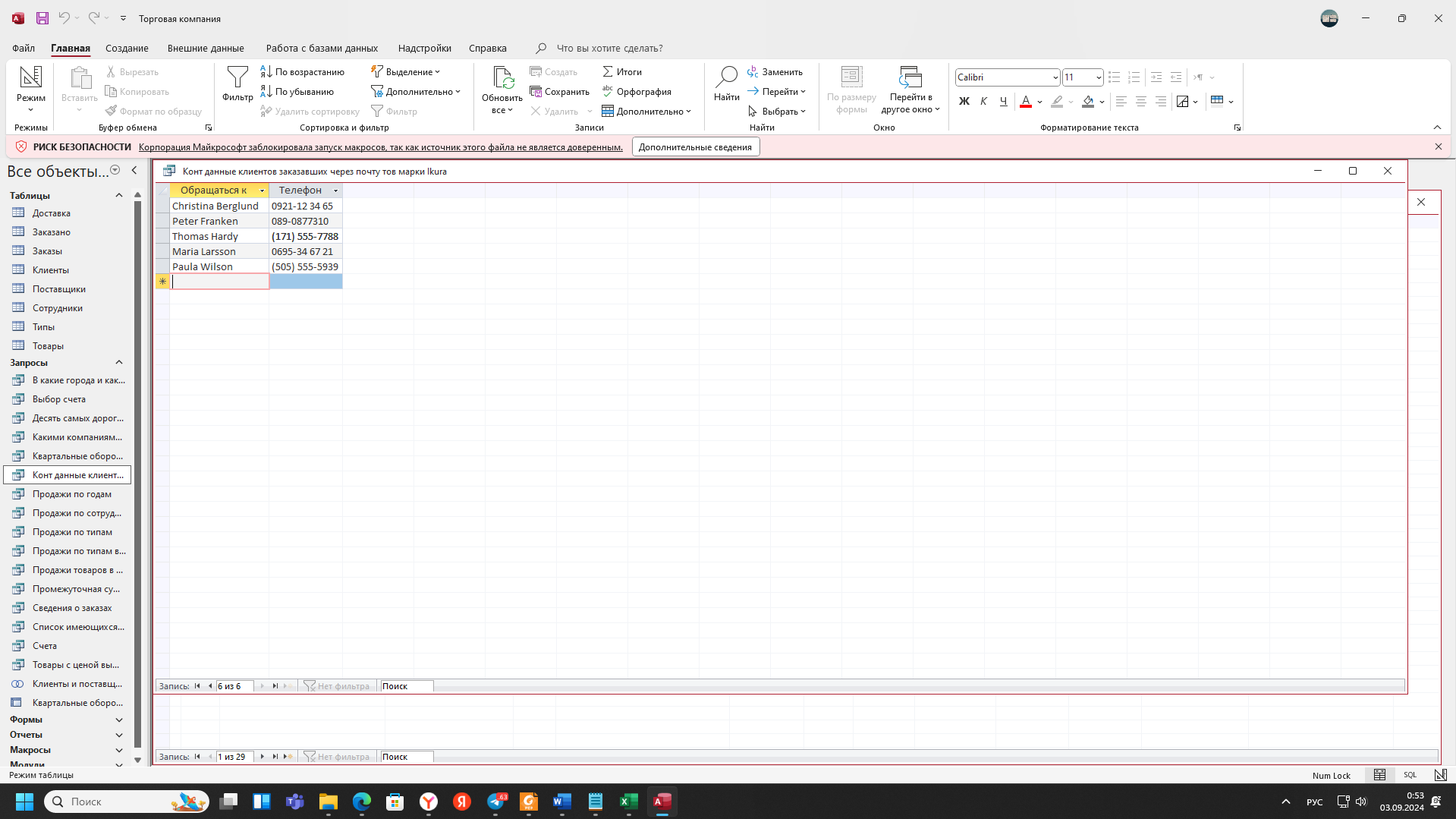Collapse the Таблицы group
Viewport: 1456px width, 819px height.
point(118,196)
